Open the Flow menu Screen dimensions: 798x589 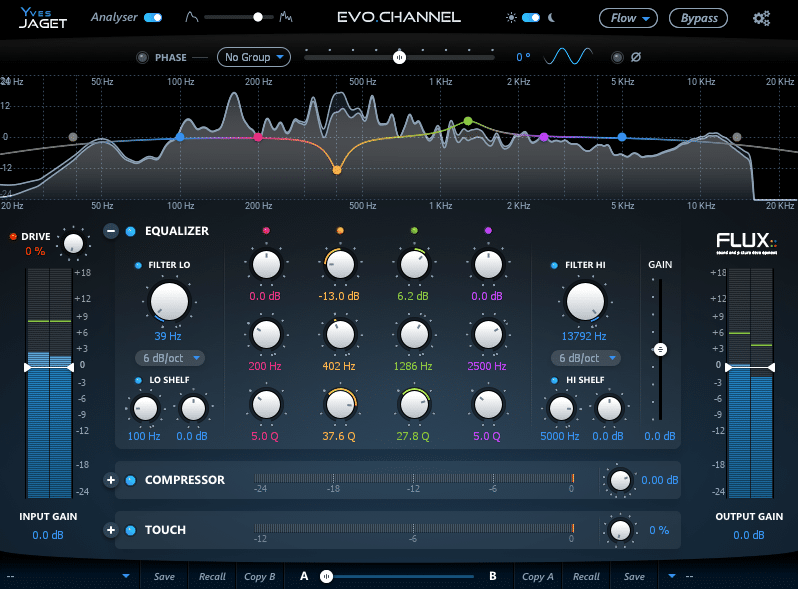click(x=629, y=18)
